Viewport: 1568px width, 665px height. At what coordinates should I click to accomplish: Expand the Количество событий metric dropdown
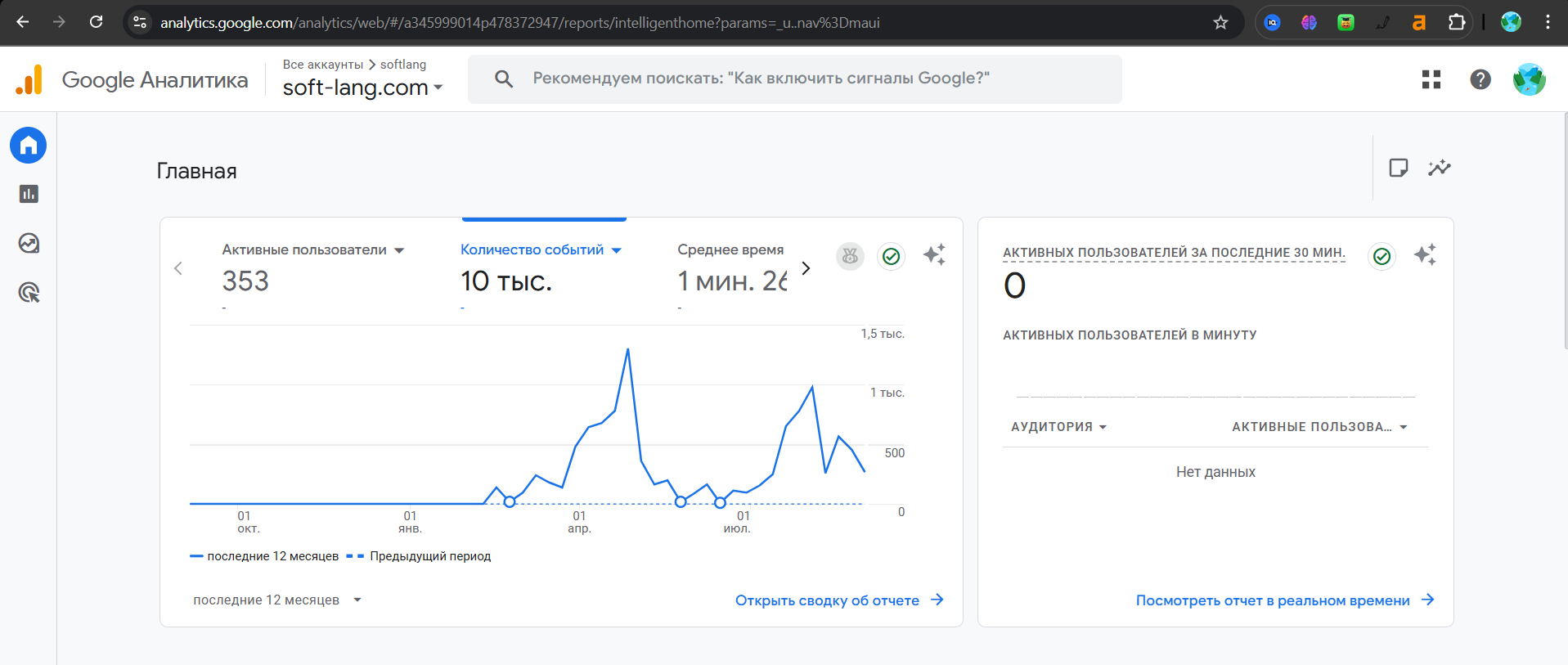coord(617,250)
